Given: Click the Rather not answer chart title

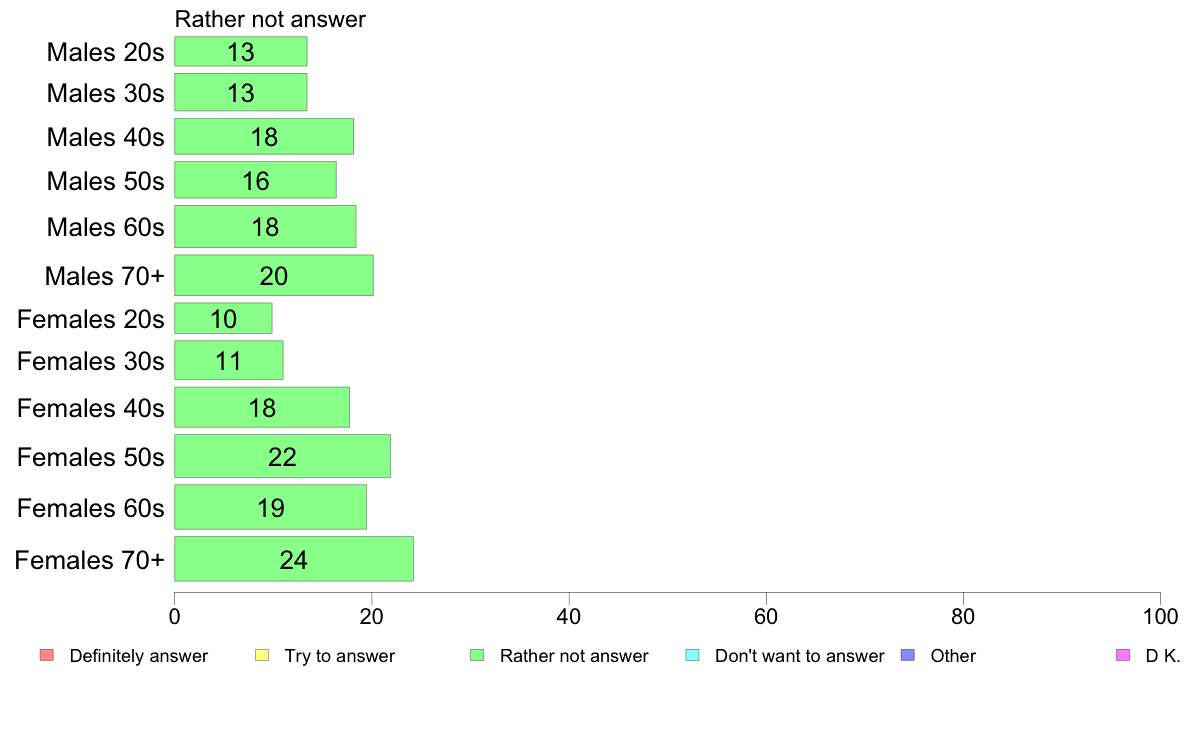Looking at the screenshot, I should [x=270, y=19].
